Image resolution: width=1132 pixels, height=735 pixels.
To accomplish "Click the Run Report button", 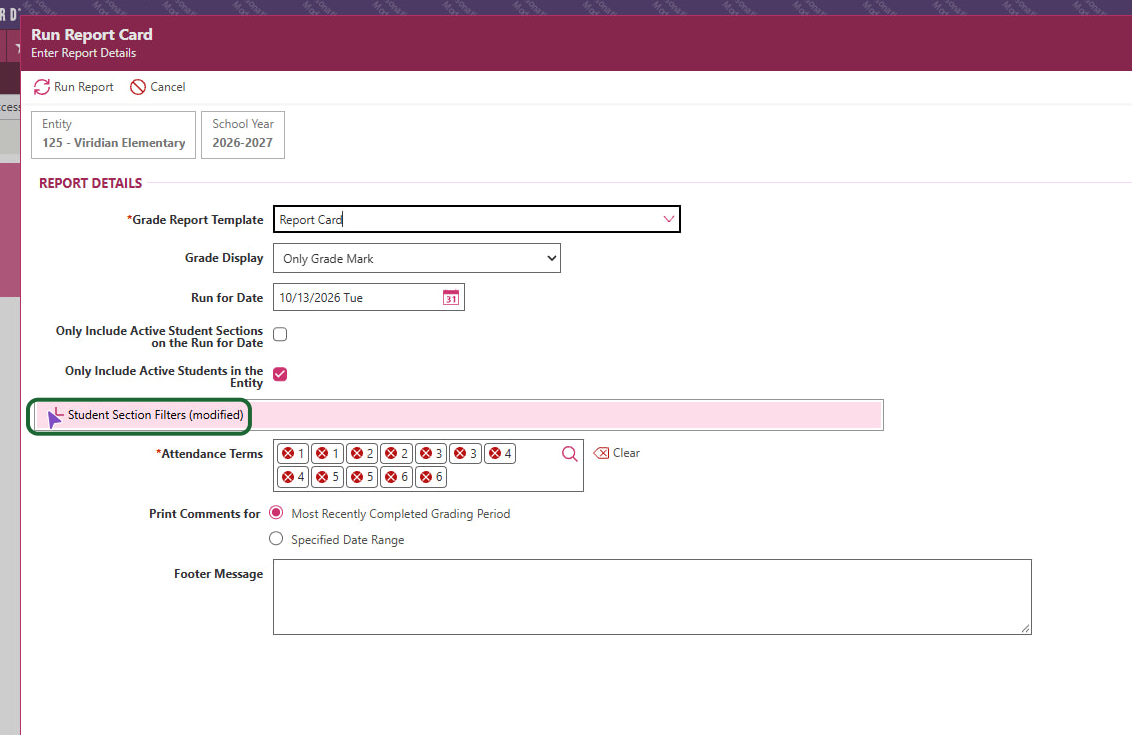I will 74,87.
